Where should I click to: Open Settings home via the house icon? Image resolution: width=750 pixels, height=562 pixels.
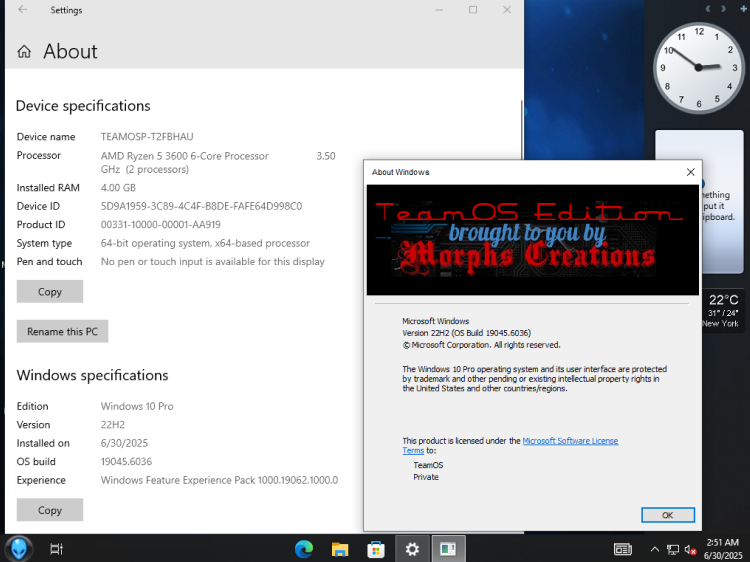(x=24, y=51)
